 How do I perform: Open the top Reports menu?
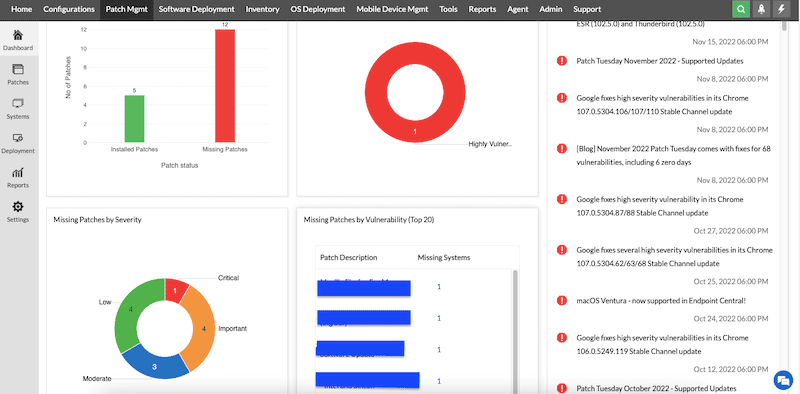(482, 9)
